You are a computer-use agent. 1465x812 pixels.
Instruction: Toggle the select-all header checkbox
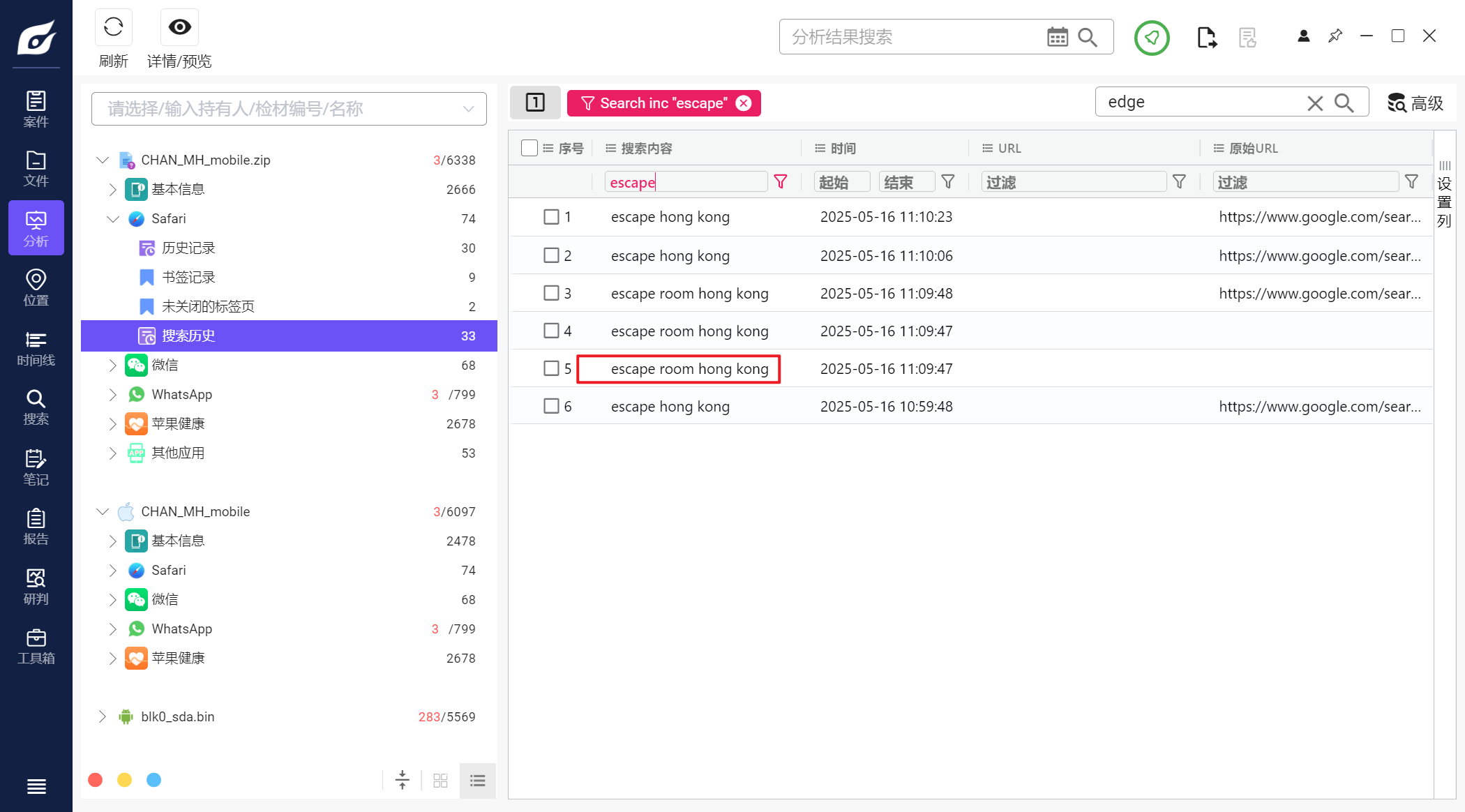tap(529, 148)
